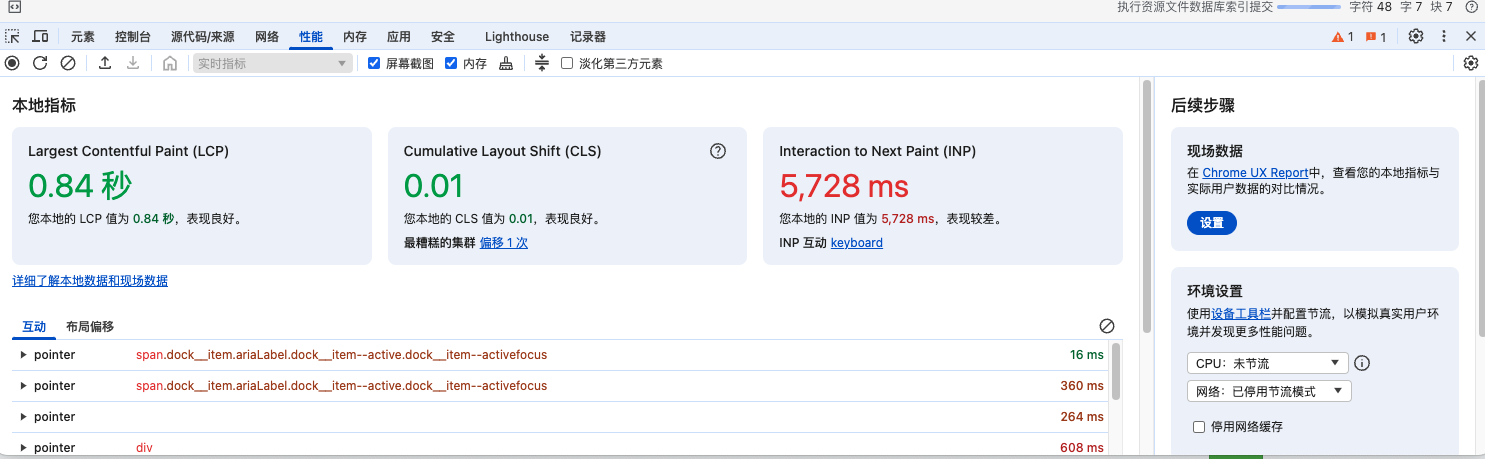This screenshot has height=459, width=1485.
Task: Click the 0.84 秒 LCP value
Action: click(80, 186)
